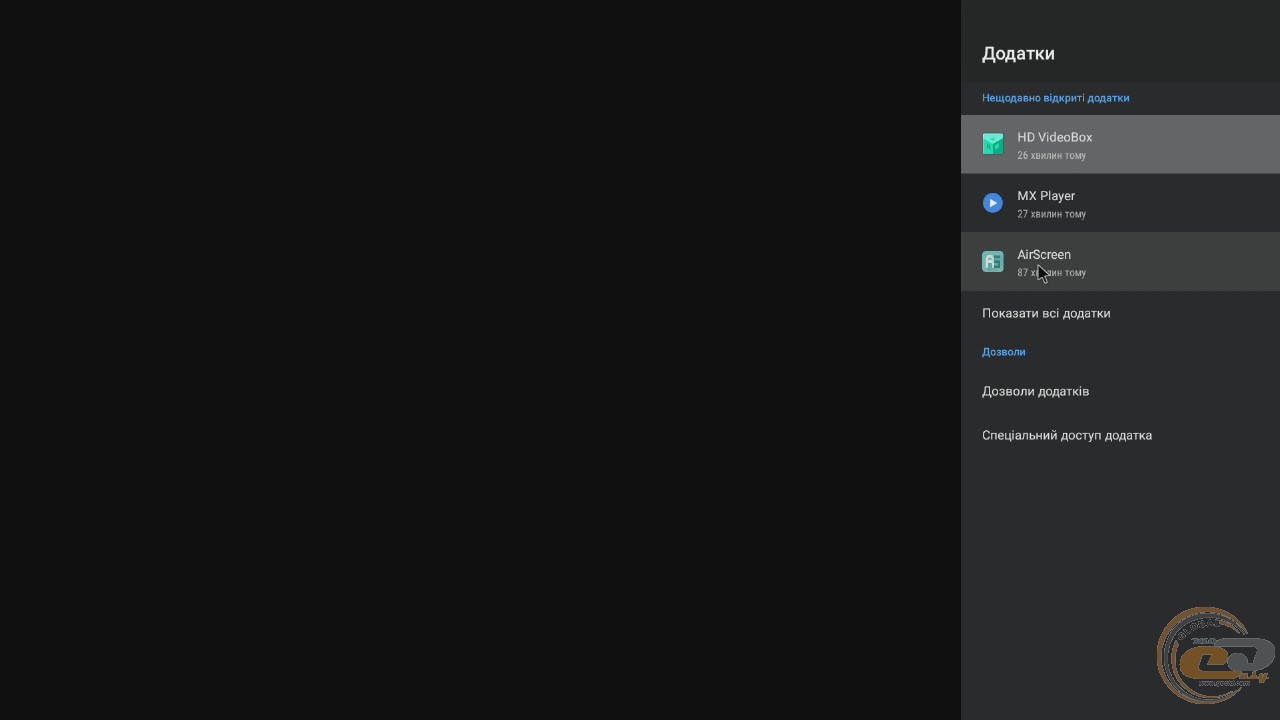The width and height of the screenshot is (1280, 720).
Task: Click the blue 'Дозволи' section header
Action: 1003,352
